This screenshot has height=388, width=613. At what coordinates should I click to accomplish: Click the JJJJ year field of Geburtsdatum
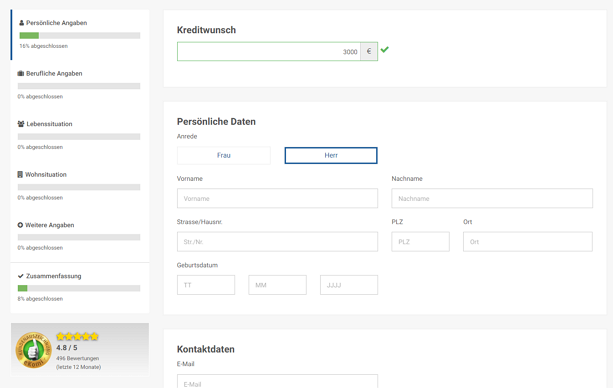point(349,285)
